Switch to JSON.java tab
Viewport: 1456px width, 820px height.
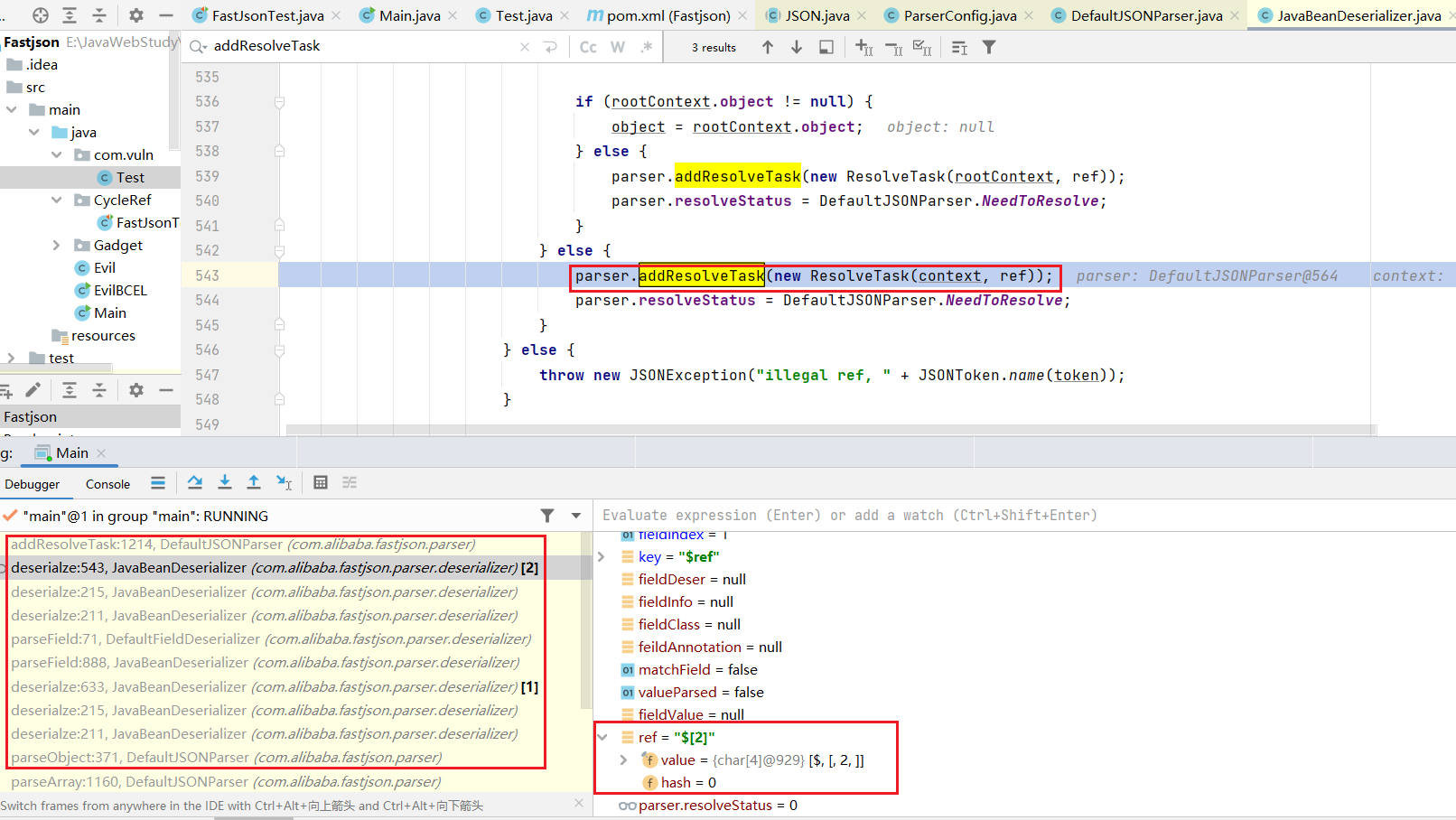click(x=817, y=15)
